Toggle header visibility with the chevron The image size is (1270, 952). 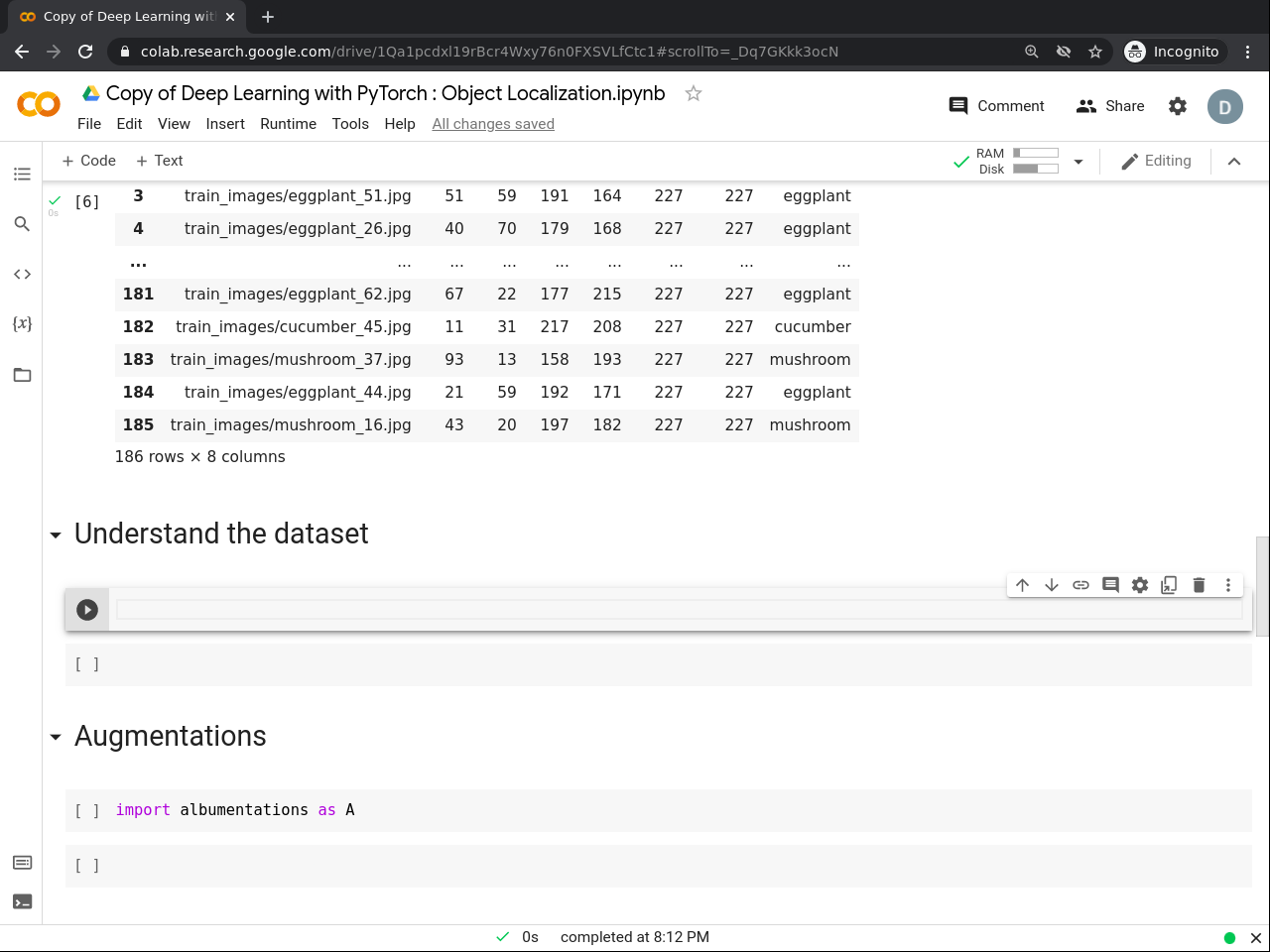(x=1234, y=162)
